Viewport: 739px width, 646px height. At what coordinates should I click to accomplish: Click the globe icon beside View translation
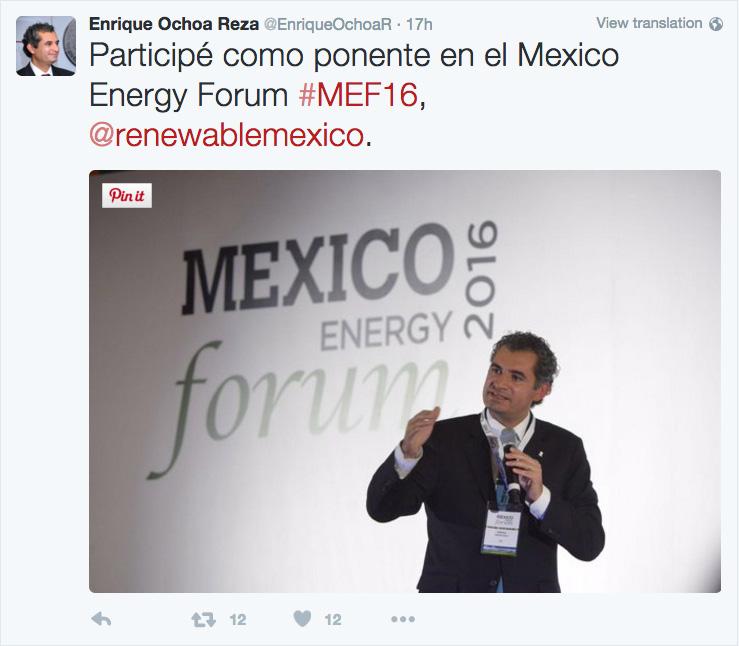click(x=716, y=24)
